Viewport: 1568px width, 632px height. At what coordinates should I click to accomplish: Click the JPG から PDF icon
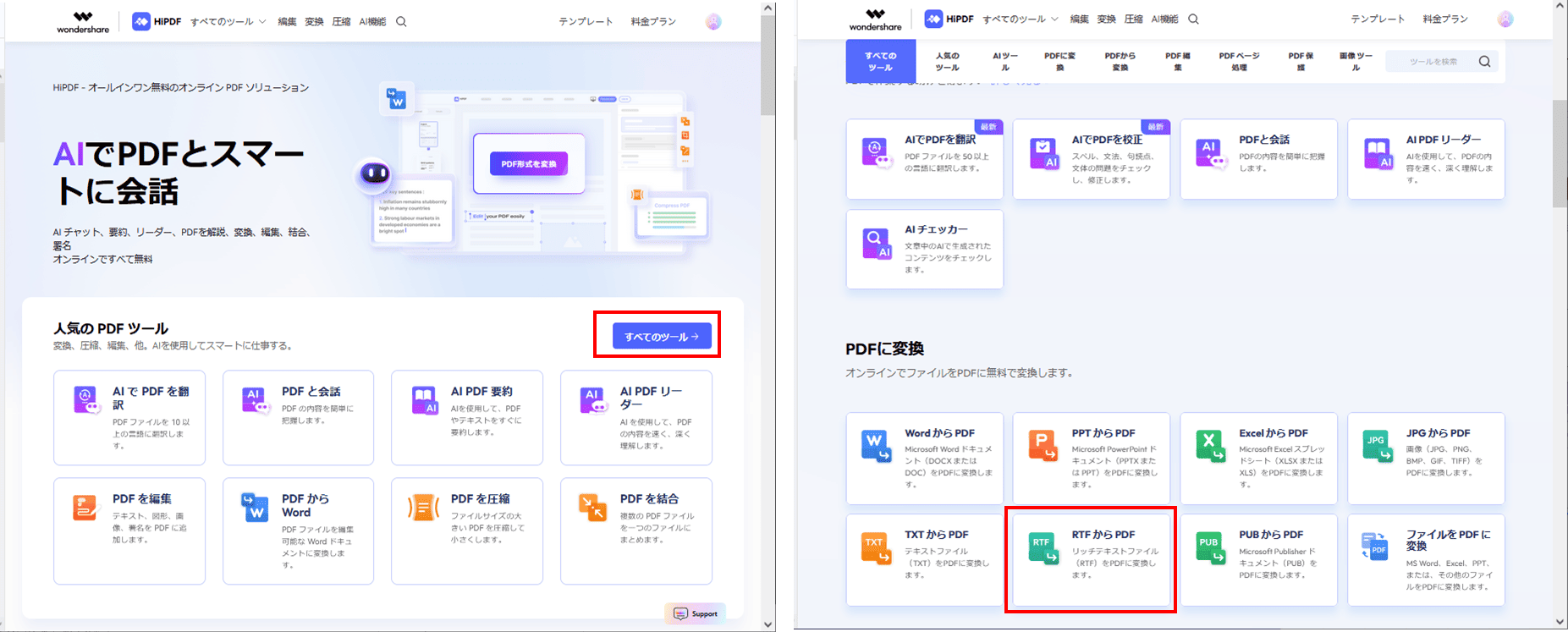click(1378, 446)
